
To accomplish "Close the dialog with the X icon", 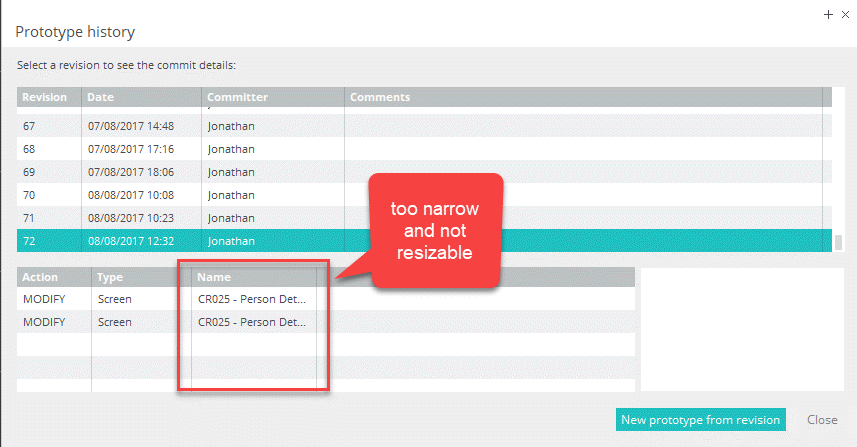I will [x=843, y=14].
